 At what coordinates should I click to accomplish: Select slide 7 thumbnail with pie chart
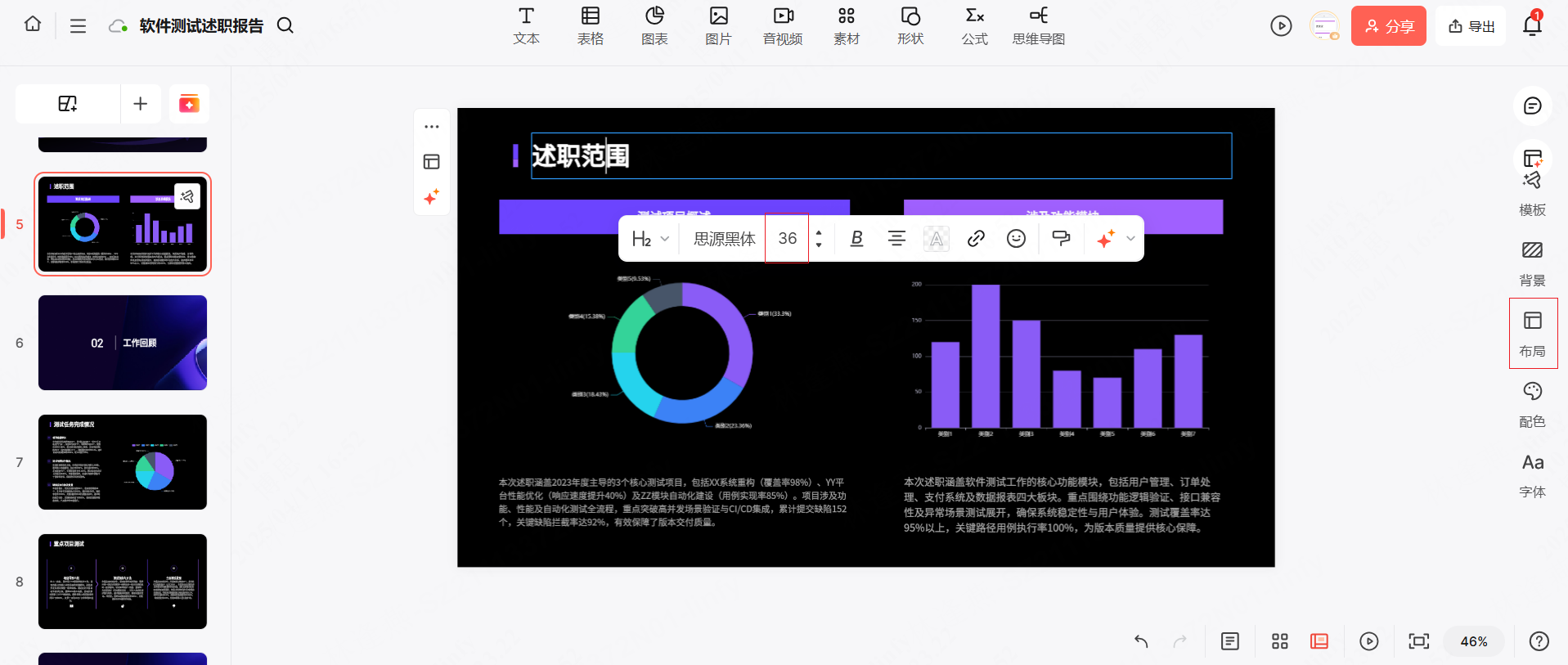pos(123,462)
